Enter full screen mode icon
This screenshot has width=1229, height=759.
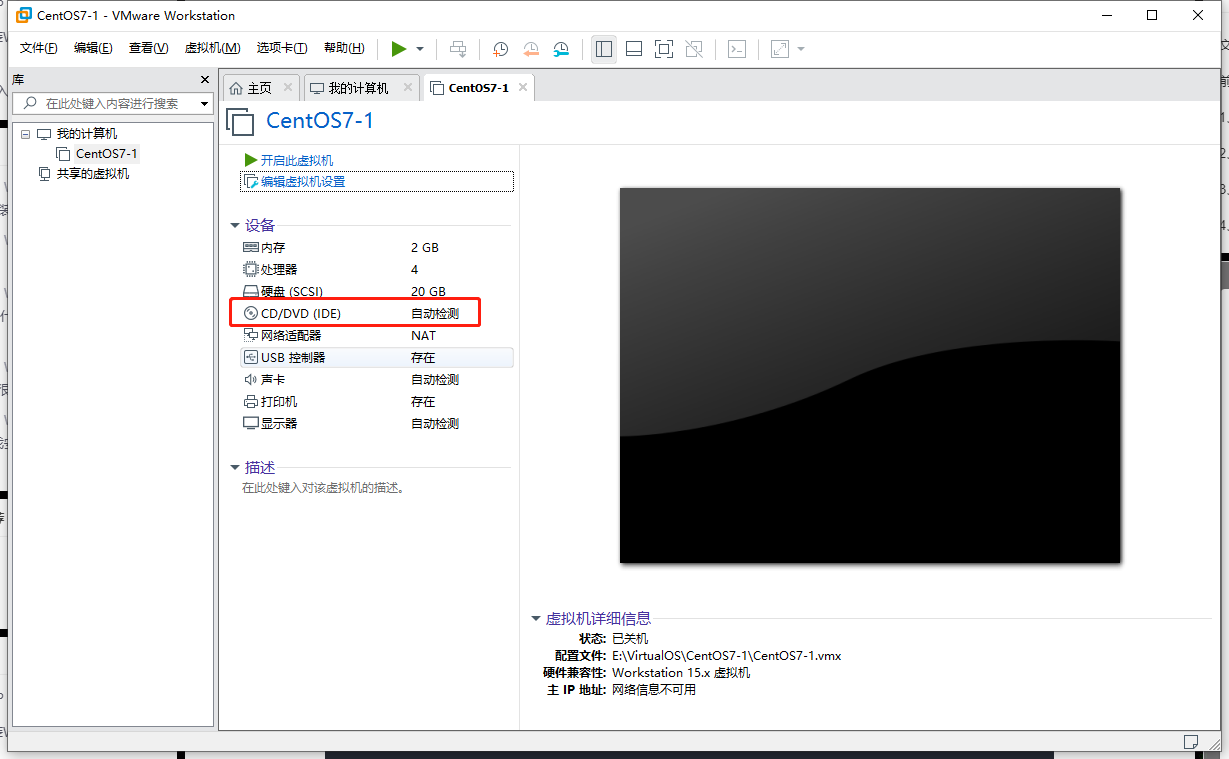[x=664, y=48]
